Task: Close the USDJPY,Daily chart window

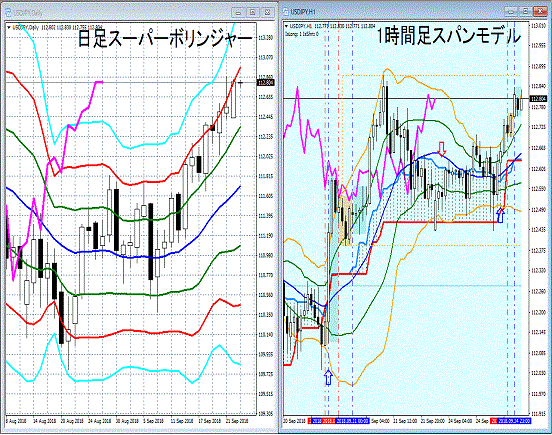Action: (x=268, y=13)
